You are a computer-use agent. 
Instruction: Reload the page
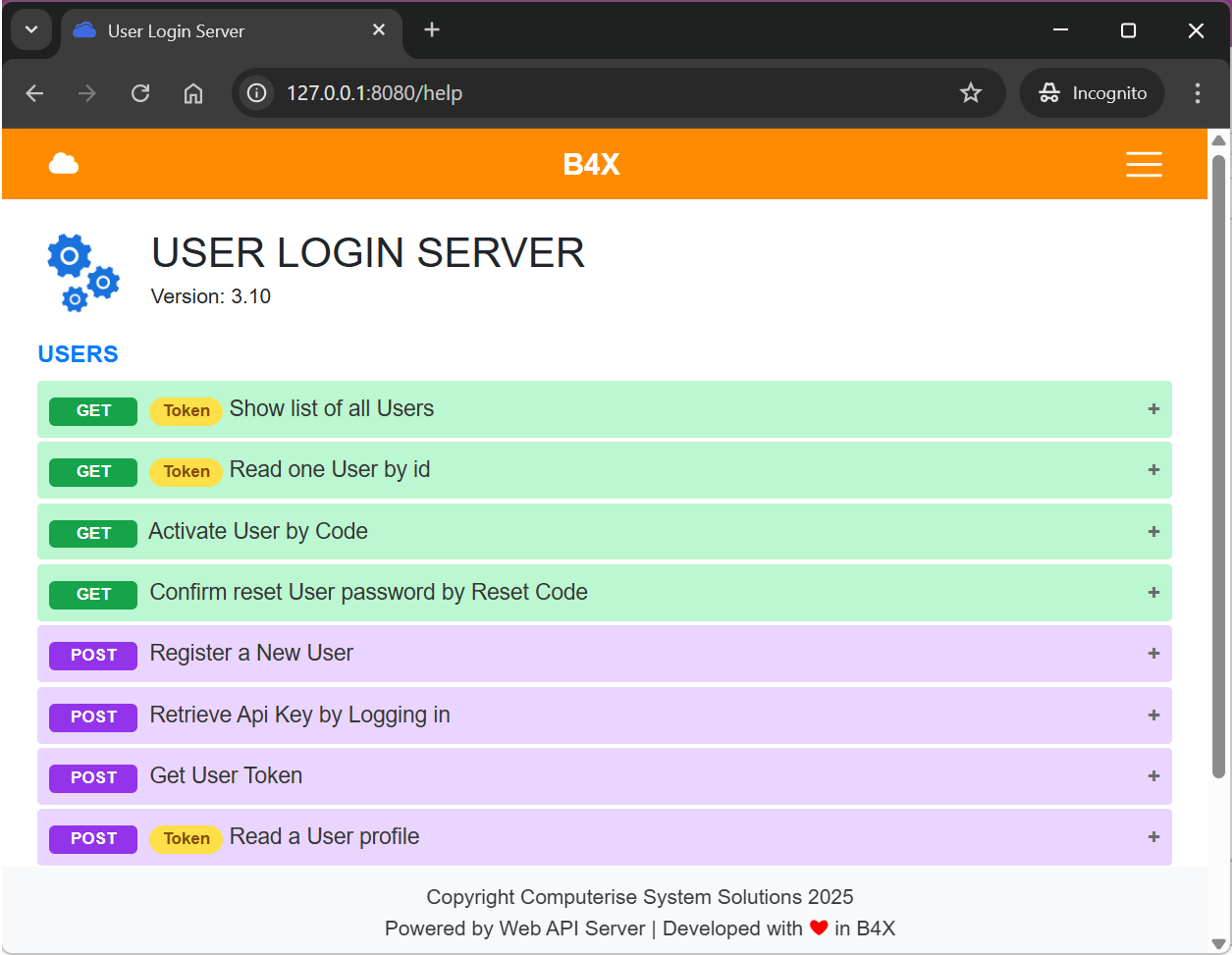140,93
